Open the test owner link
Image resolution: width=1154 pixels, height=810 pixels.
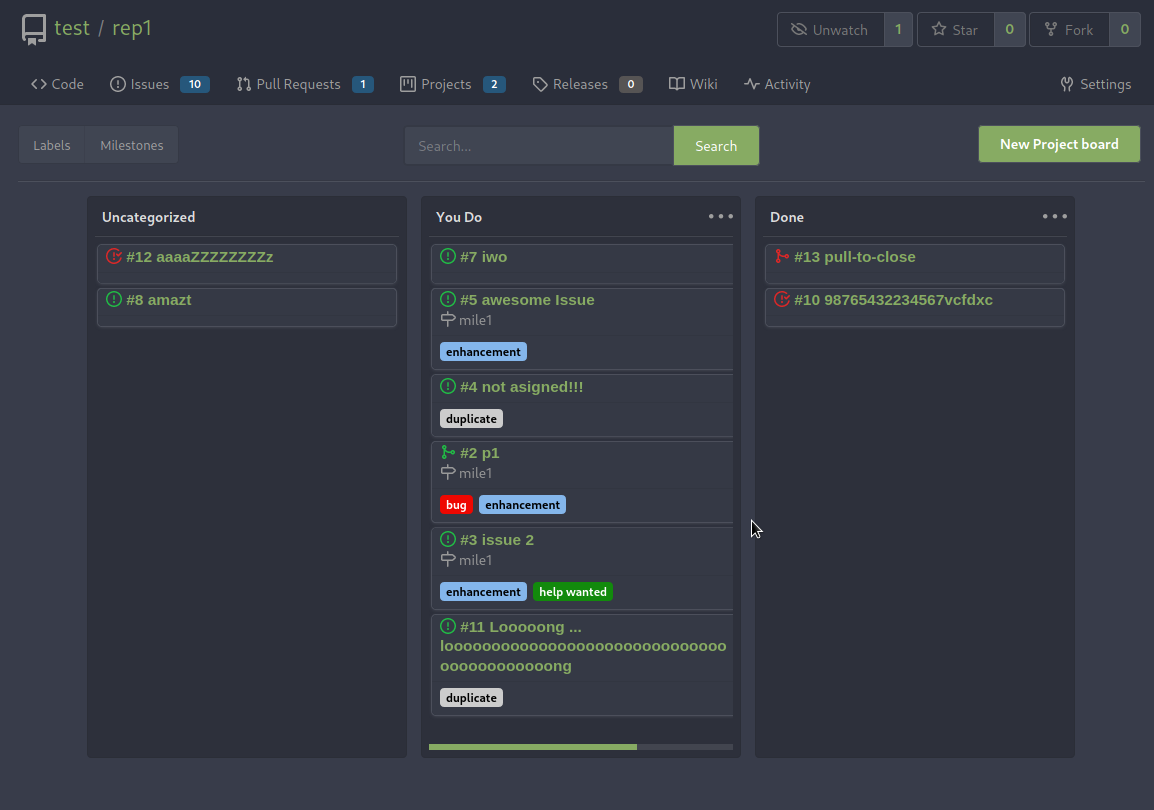tap(72, 28)
